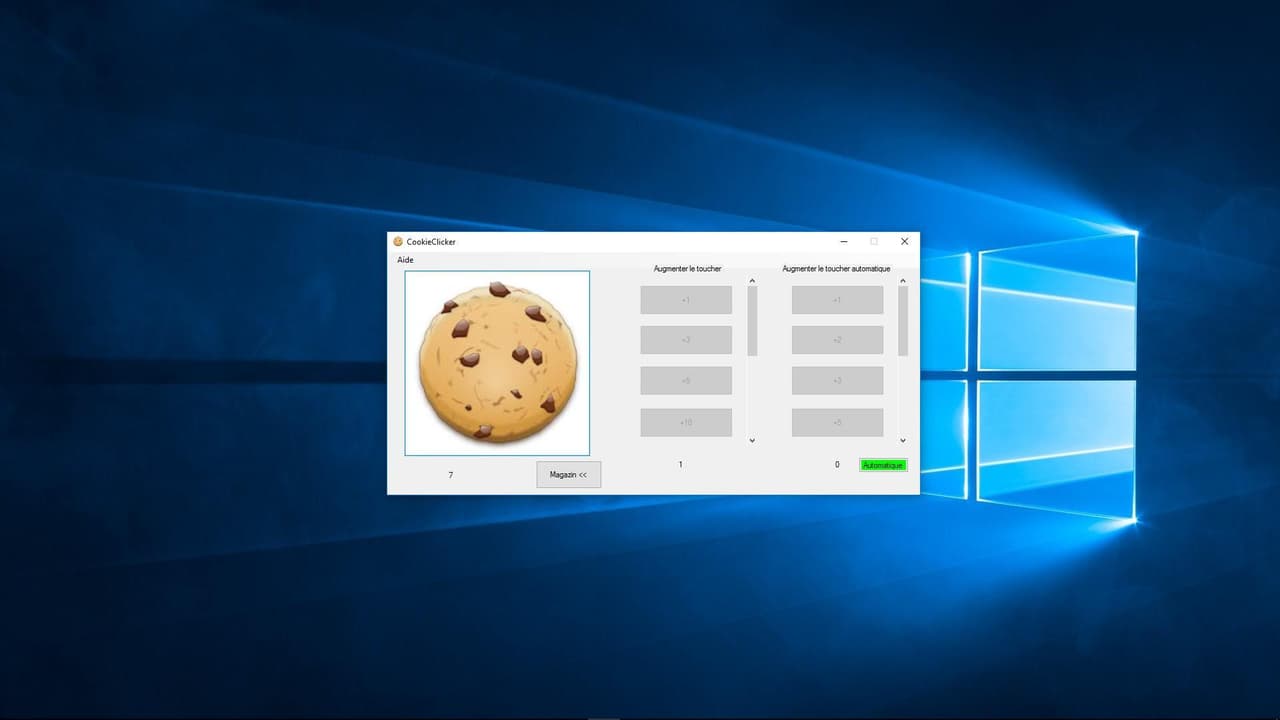This screenshot has height=720, width=1280.
Task: Buy +3 under Augmenter le toucher
Action: tap(686, 340)
